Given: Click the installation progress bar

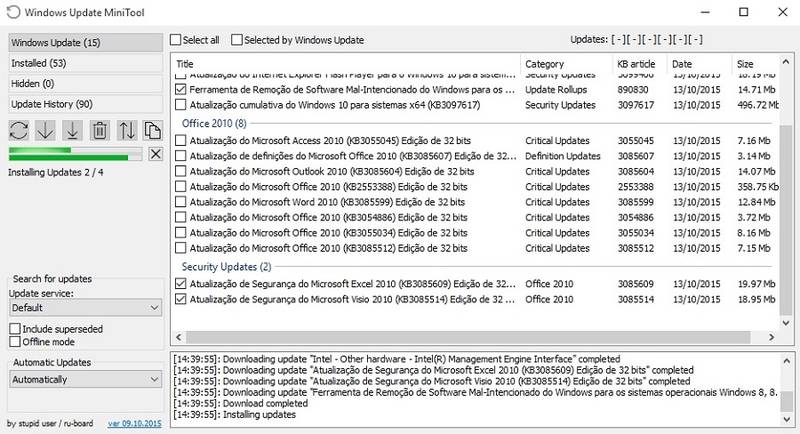Looking at the screenshot, I should coord(76,154).
